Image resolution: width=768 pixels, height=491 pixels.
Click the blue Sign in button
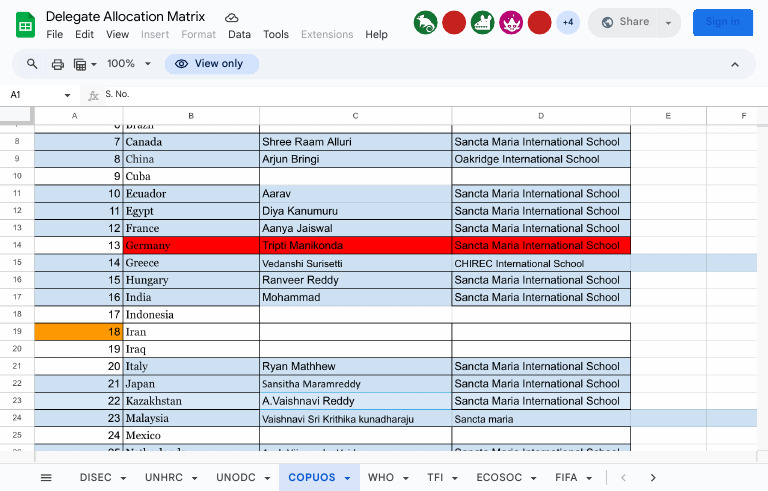pos(722,22)
